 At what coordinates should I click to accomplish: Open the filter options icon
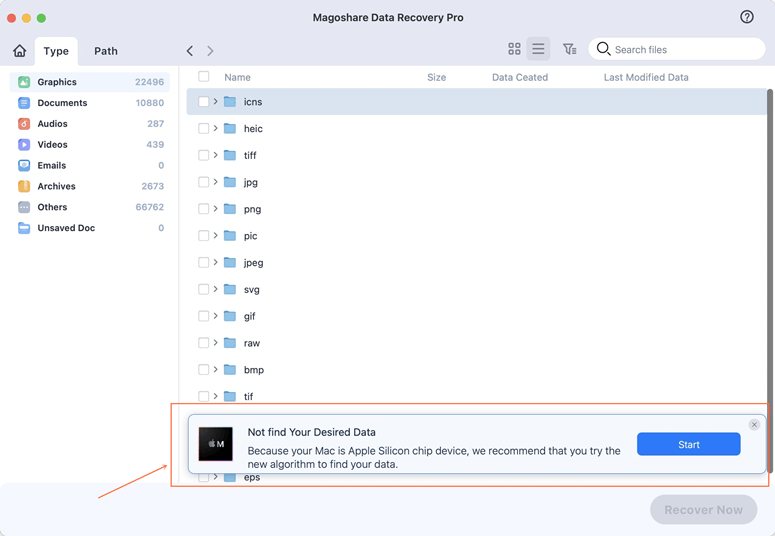[x=569, y=48]
